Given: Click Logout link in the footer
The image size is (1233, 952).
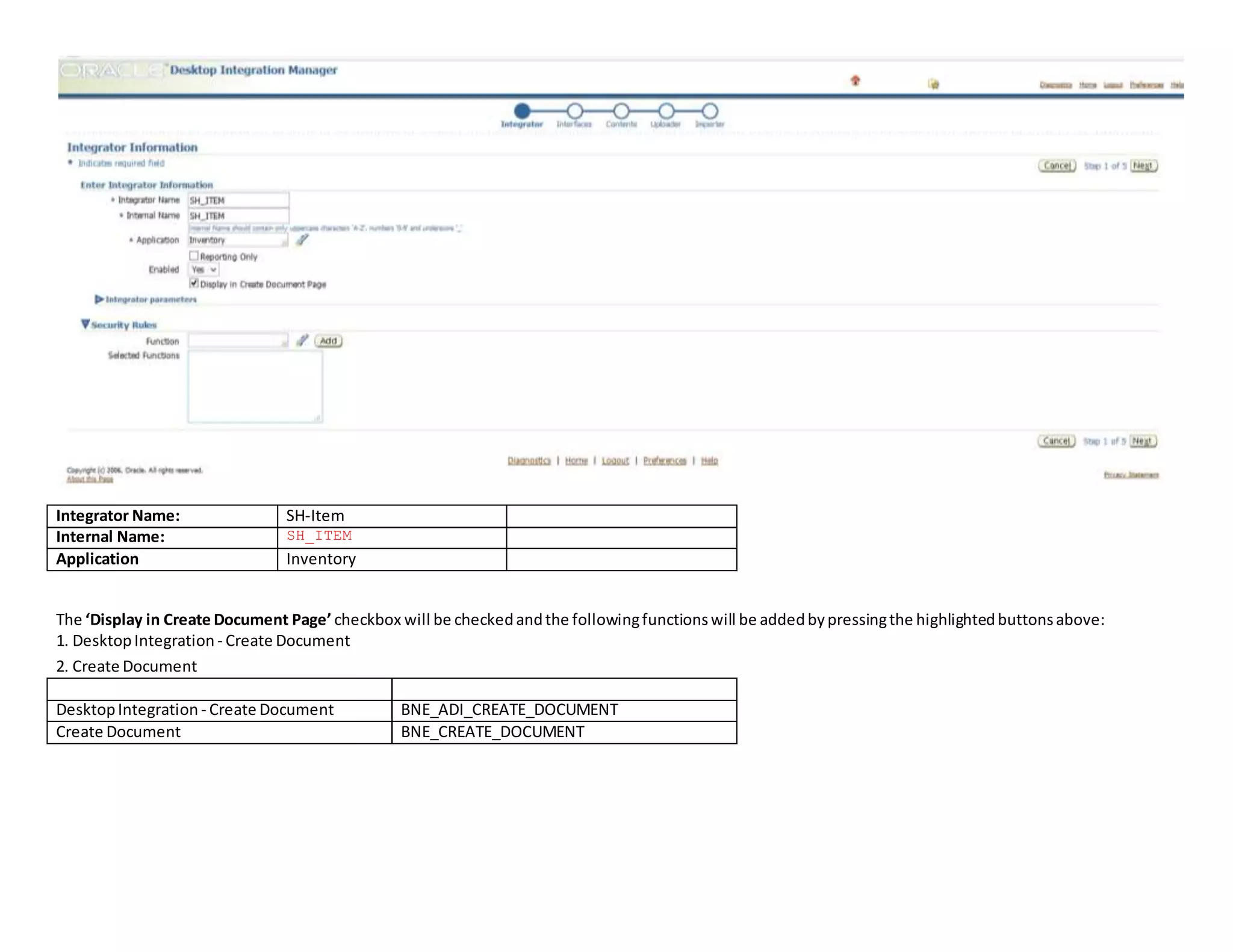Looking at the screenshot, I should (615, 460).
